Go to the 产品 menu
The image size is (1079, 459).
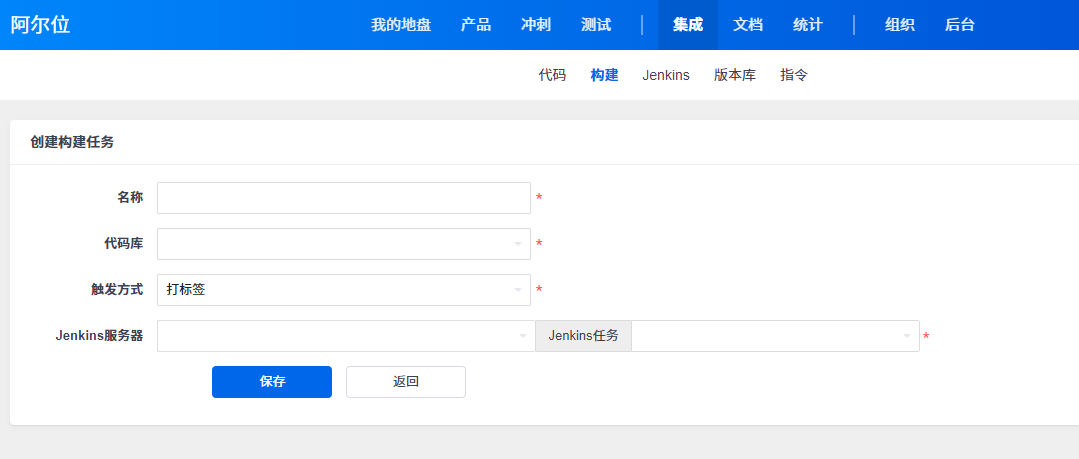click(476, 25)
